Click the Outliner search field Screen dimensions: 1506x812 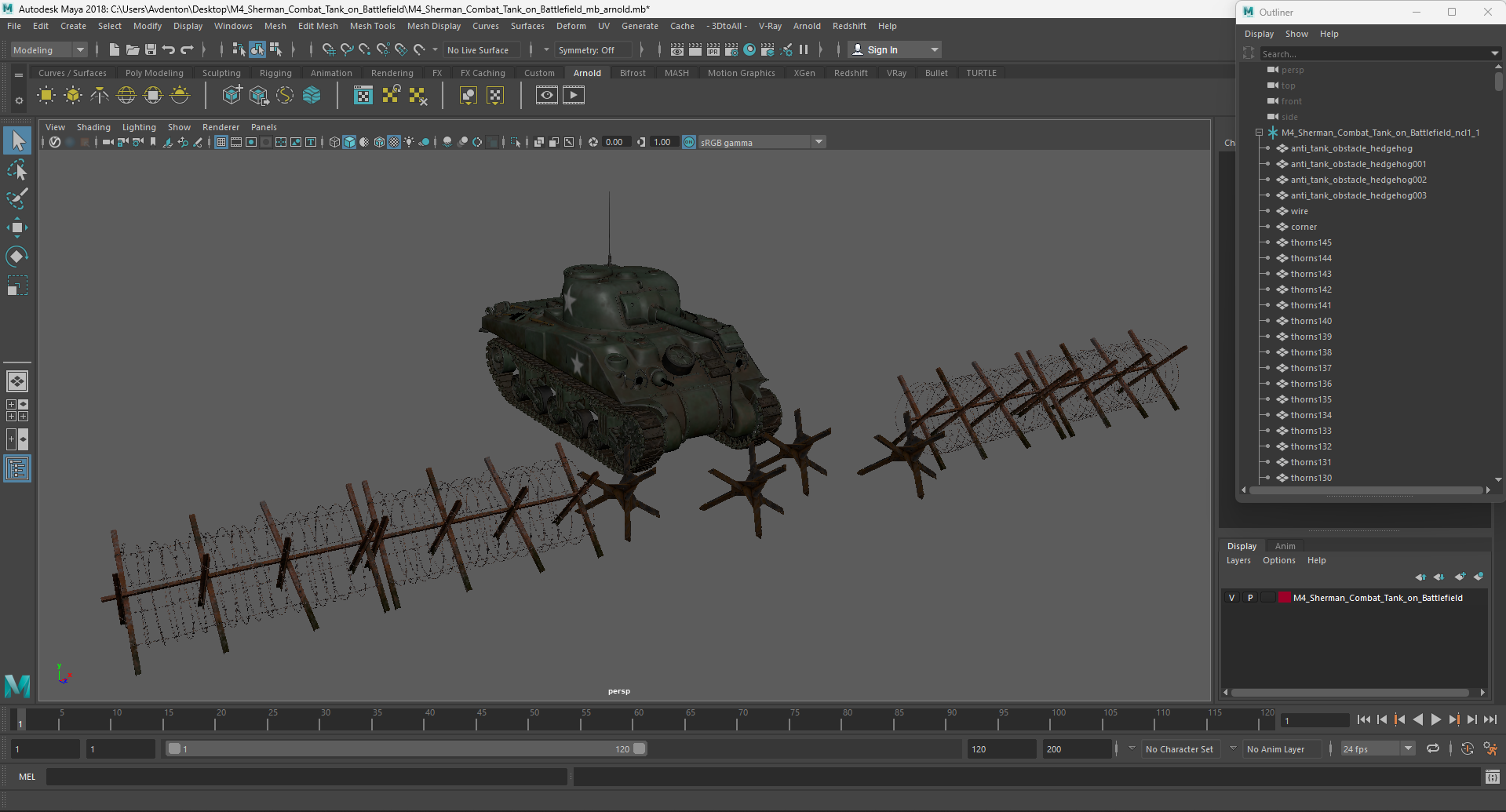(1373, 53)
